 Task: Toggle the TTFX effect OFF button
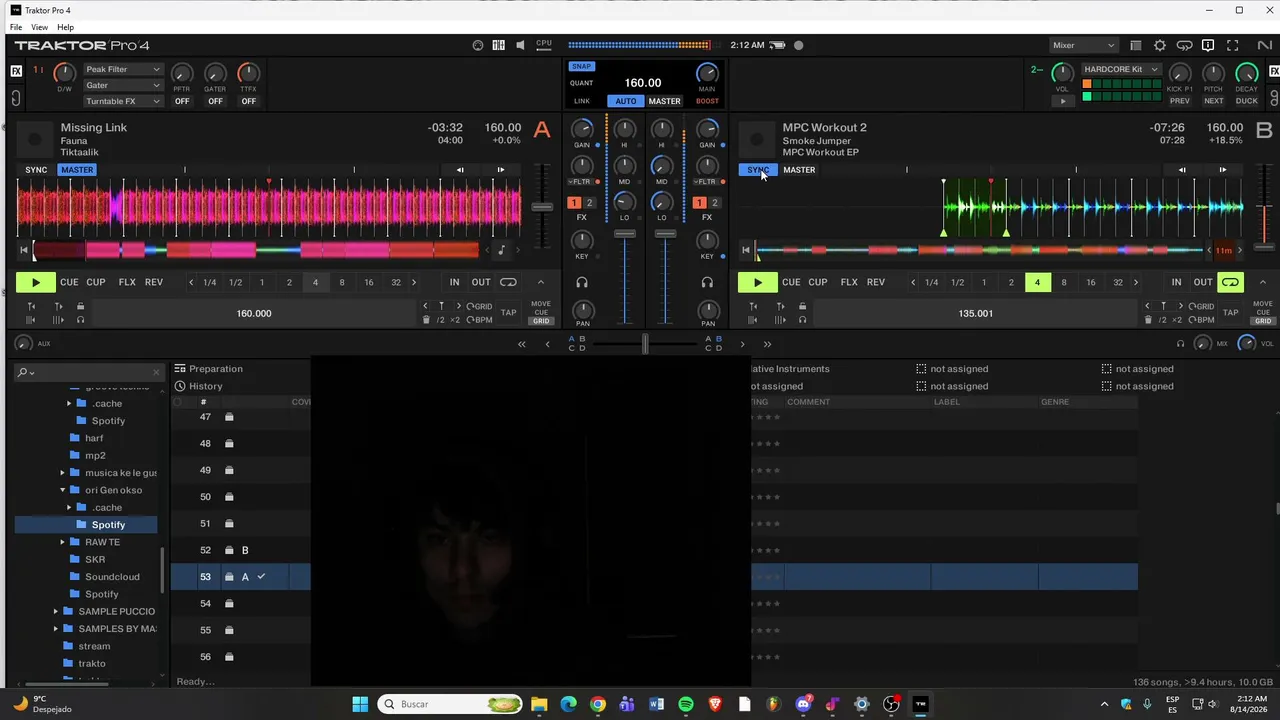(248, 101)
